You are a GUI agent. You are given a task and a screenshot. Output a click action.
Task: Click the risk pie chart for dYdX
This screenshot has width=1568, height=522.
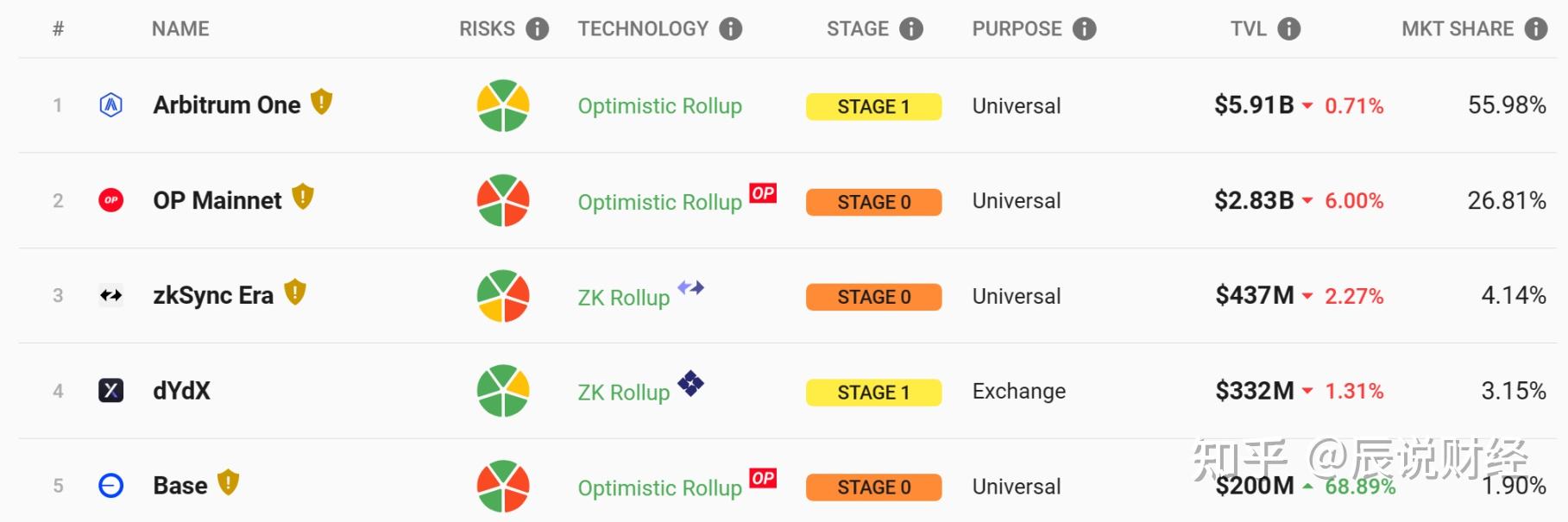pos(503,391)
